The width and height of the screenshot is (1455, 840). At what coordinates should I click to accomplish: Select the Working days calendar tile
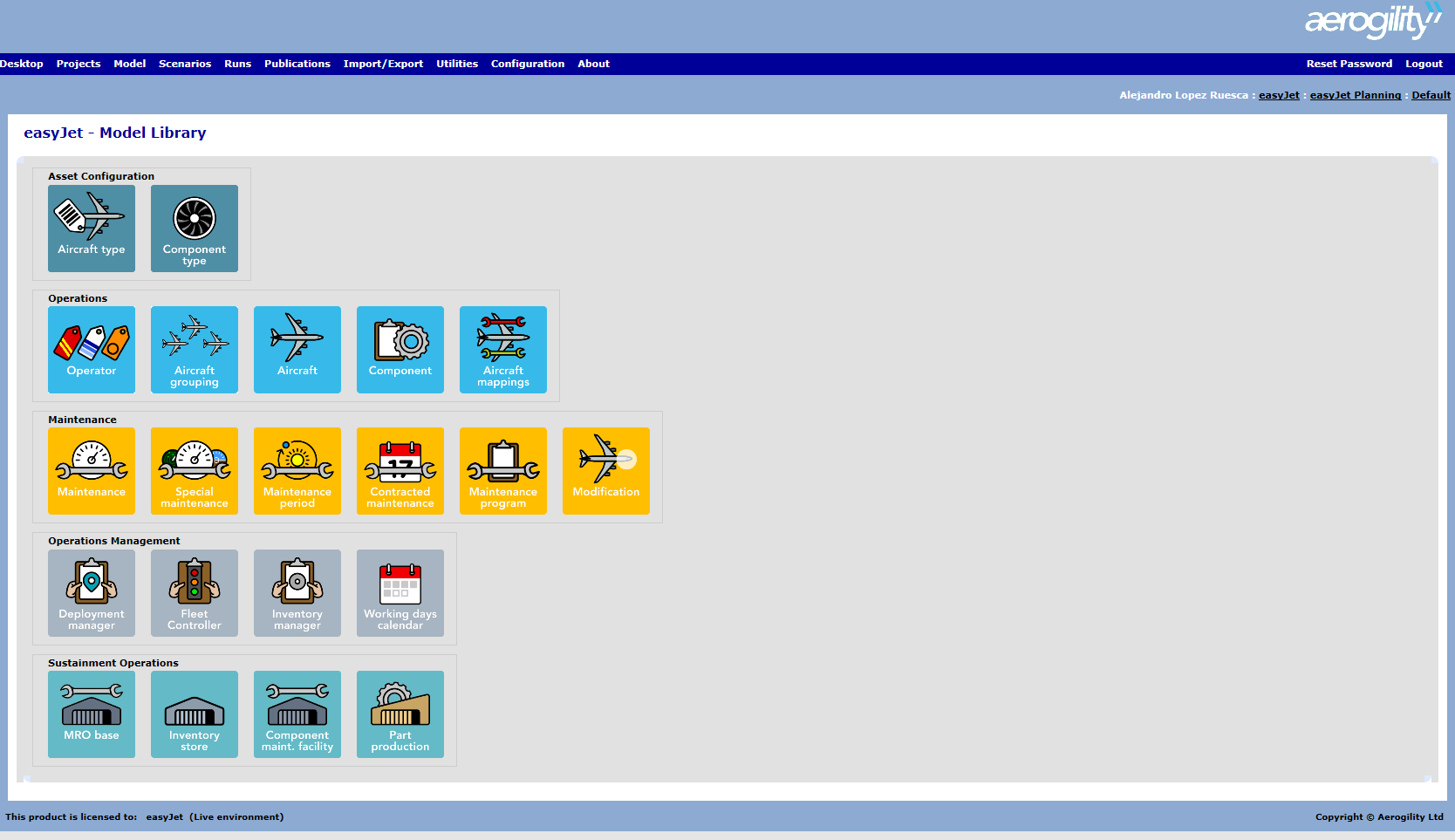point(400,592)
